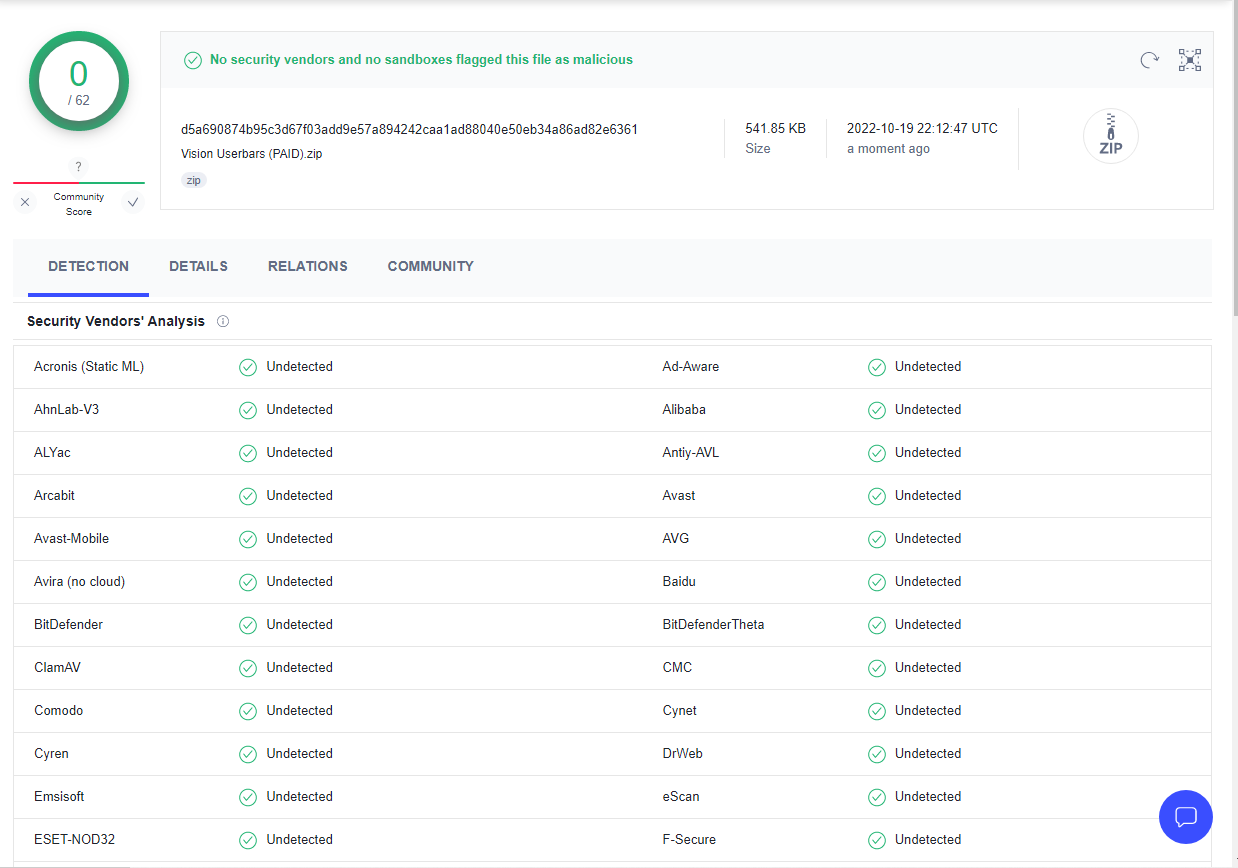Click the check icon in the no-detections banner
The height and width of the screenshot is (868, 1238).
[193, 60]
